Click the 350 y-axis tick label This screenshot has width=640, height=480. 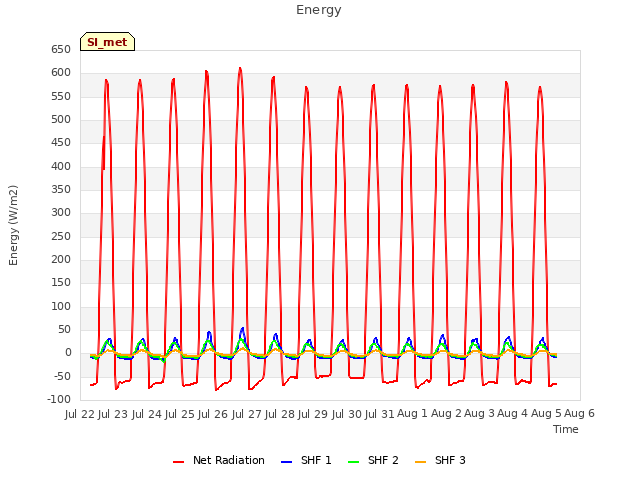point(61,190)
